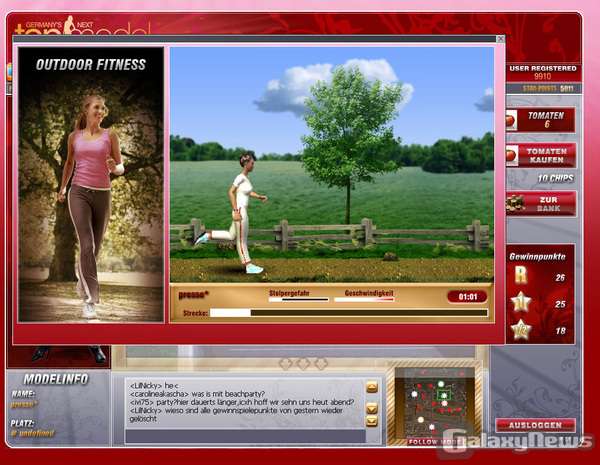Click the tomato icon beside Tomaten
600x465 pixels.
(x=511, y=120)
